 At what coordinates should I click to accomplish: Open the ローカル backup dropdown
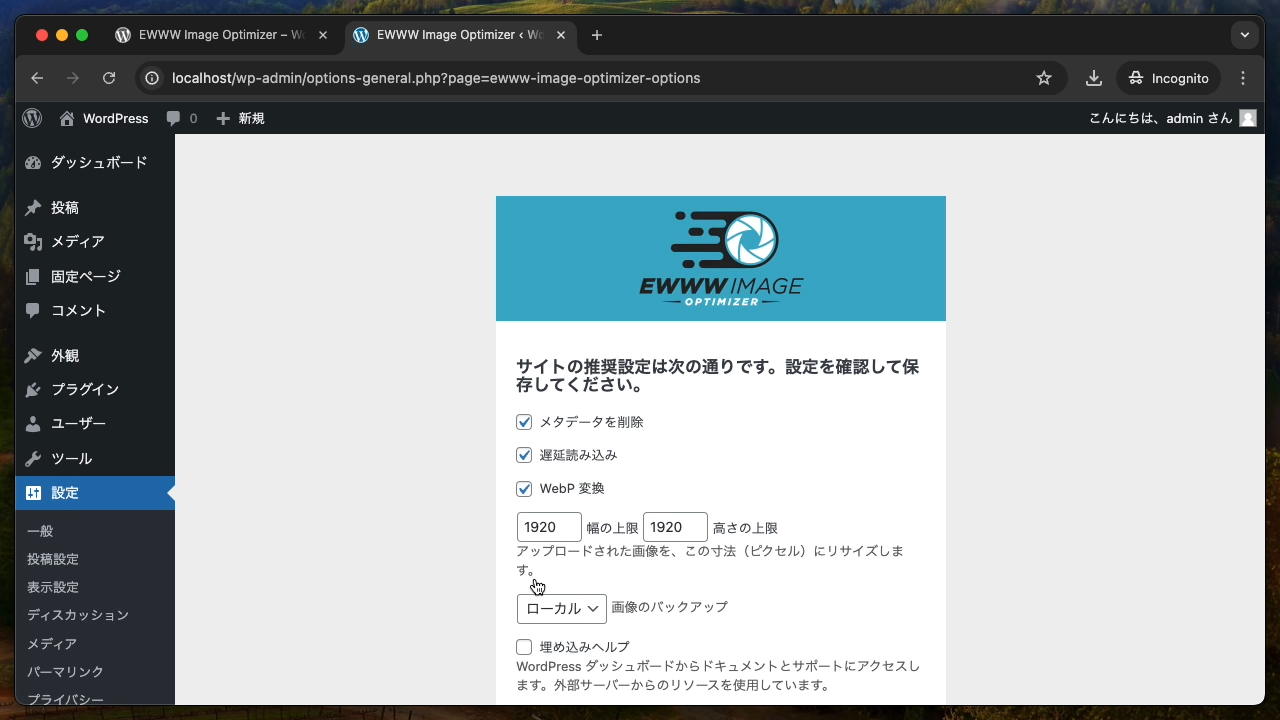[562, 608]
